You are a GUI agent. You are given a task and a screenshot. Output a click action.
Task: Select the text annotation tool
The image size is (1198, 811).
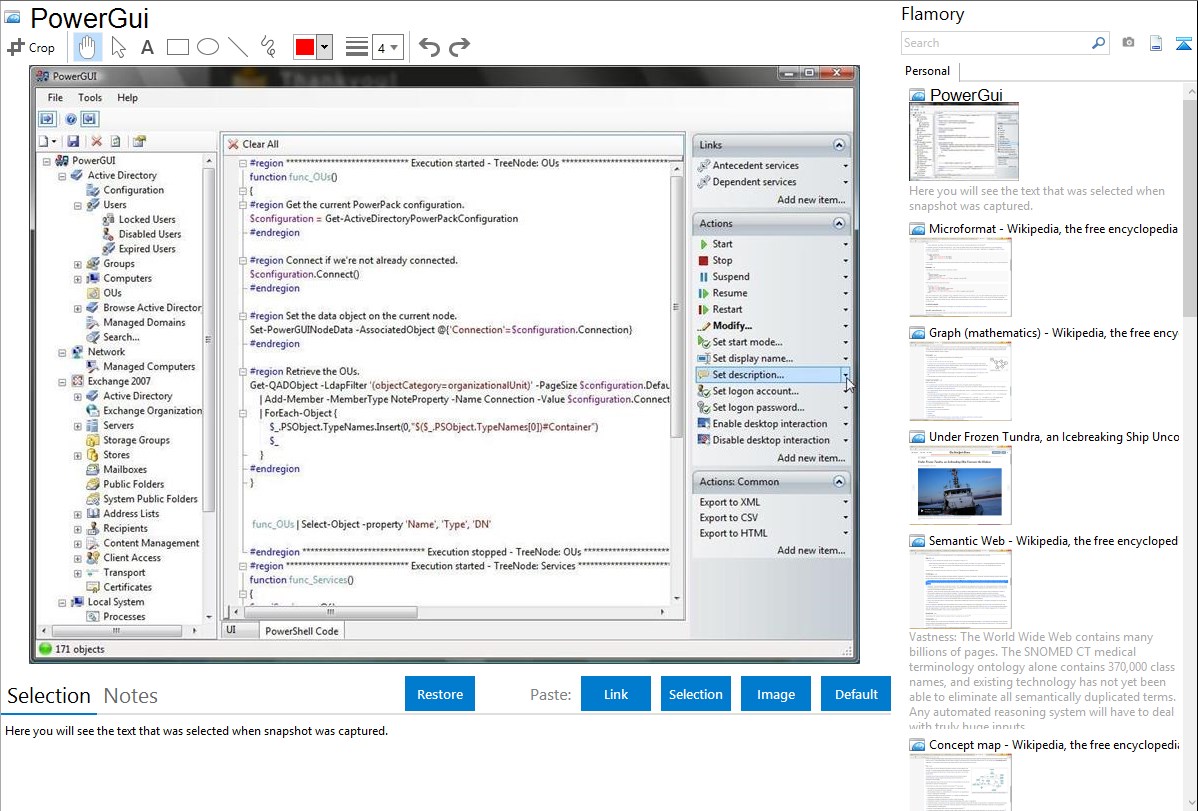147,47
